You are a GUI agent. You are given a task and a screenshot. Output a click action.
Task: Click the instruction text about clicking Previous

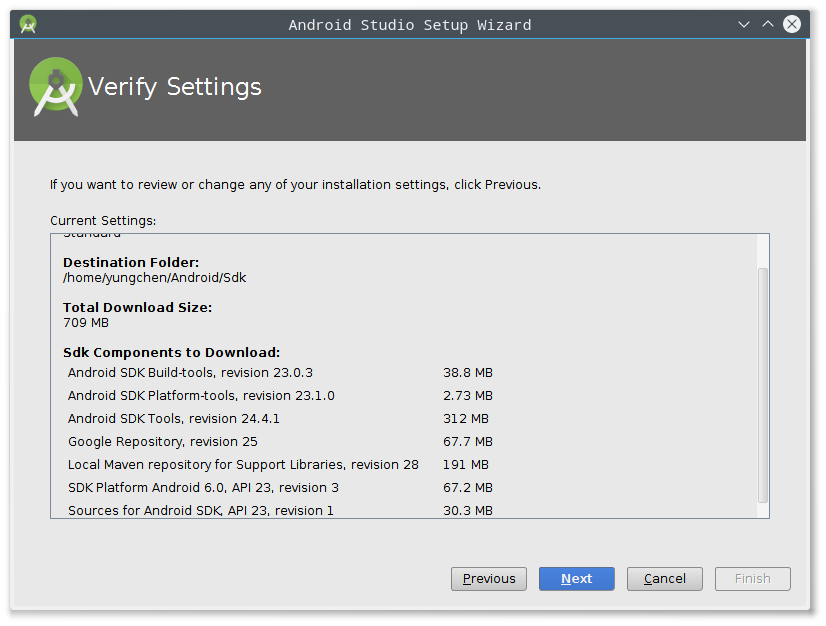pyautogui.click(x=296, y=185)
